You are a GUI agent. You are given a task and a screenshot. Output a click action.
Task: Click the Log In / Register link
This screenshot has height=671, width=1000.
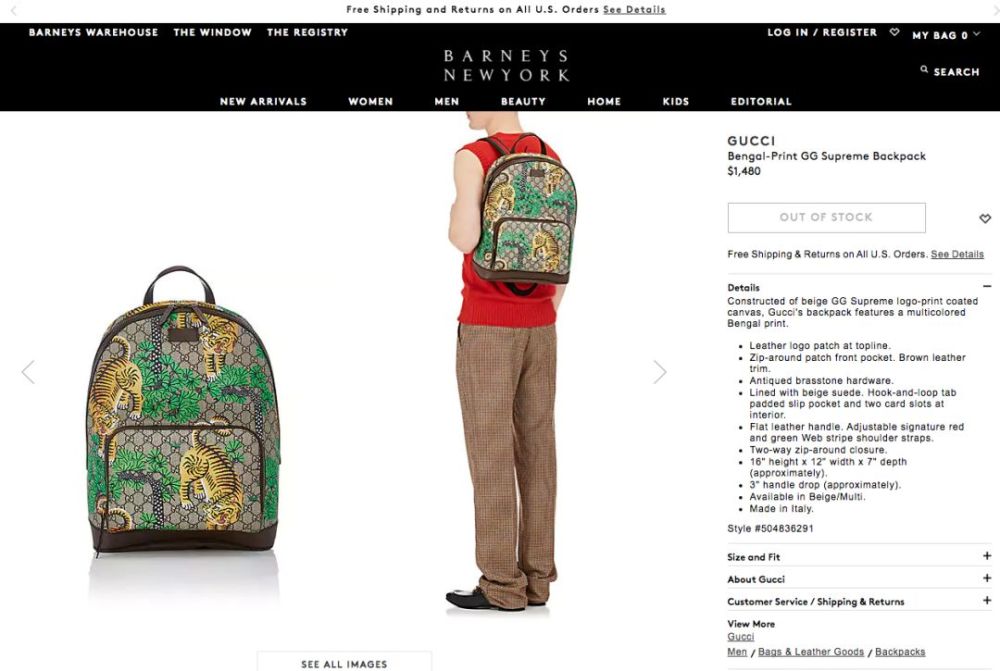pyautogui.click(x=822, y=32)
